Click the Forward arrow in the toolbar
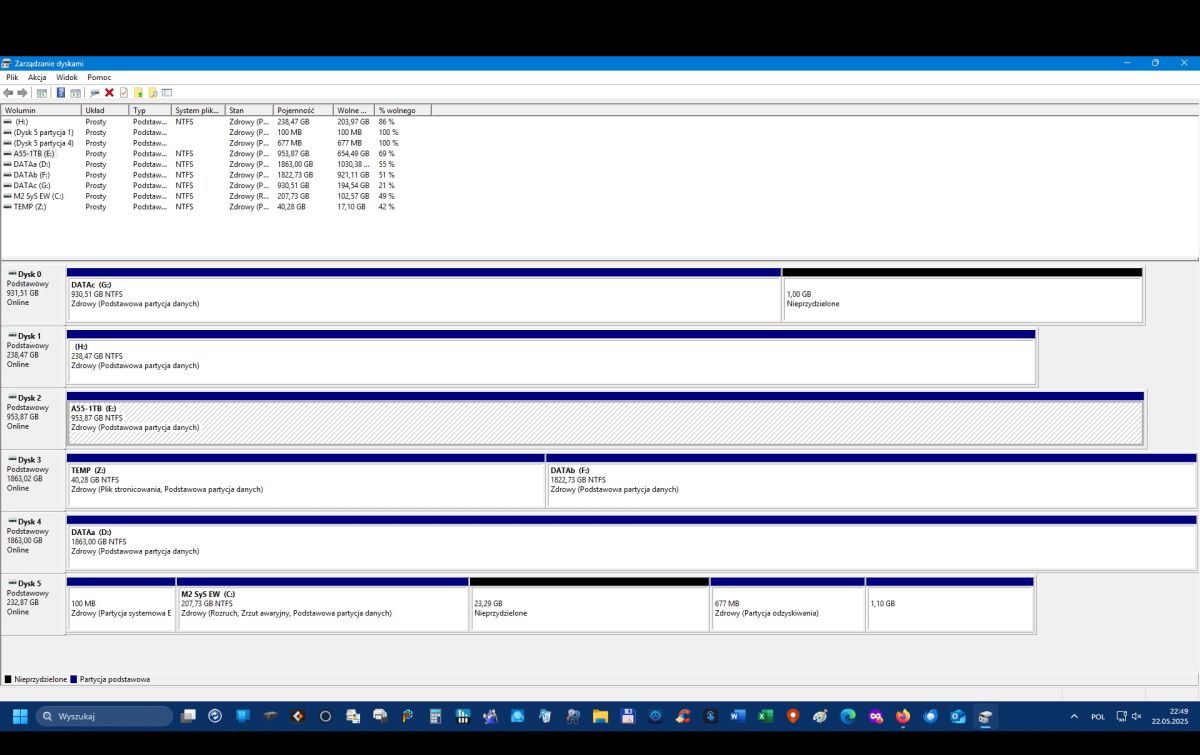1200x755 pixels. 22,93
